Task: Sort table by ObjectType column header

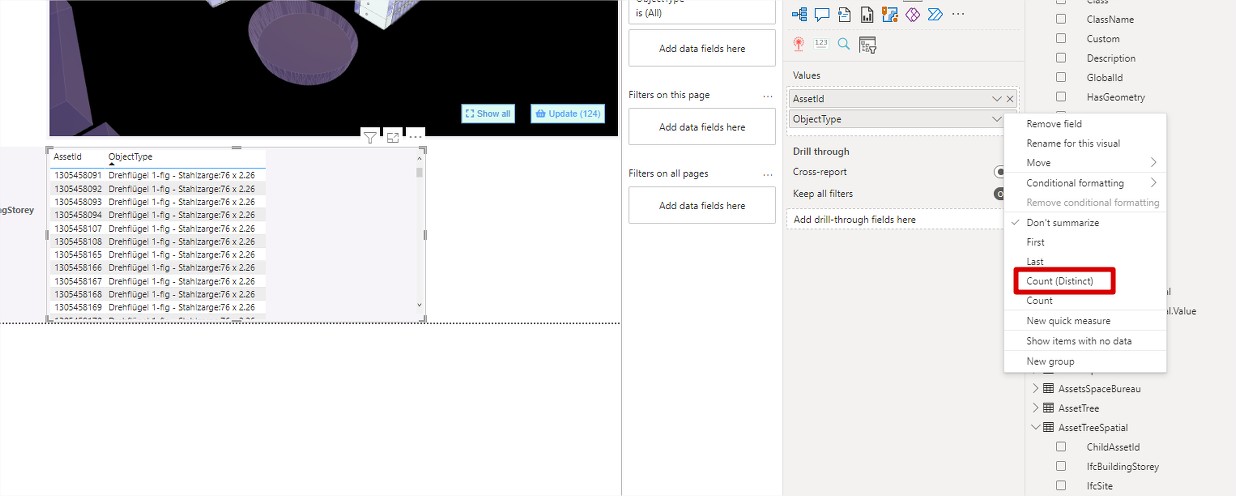Action: (130, 157)
